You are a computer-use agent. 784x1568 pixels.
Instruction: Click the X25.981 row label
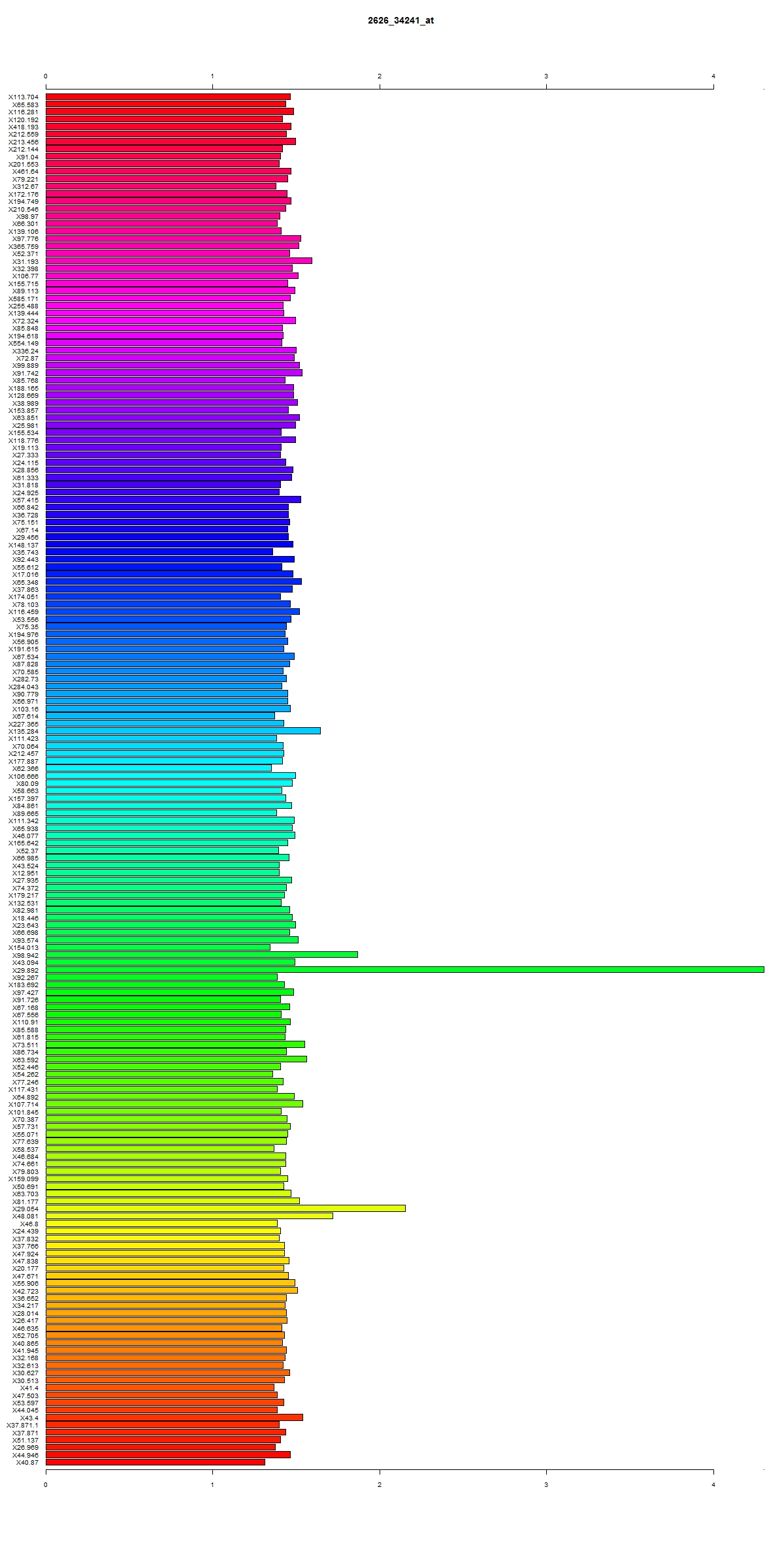pos(25,425)
